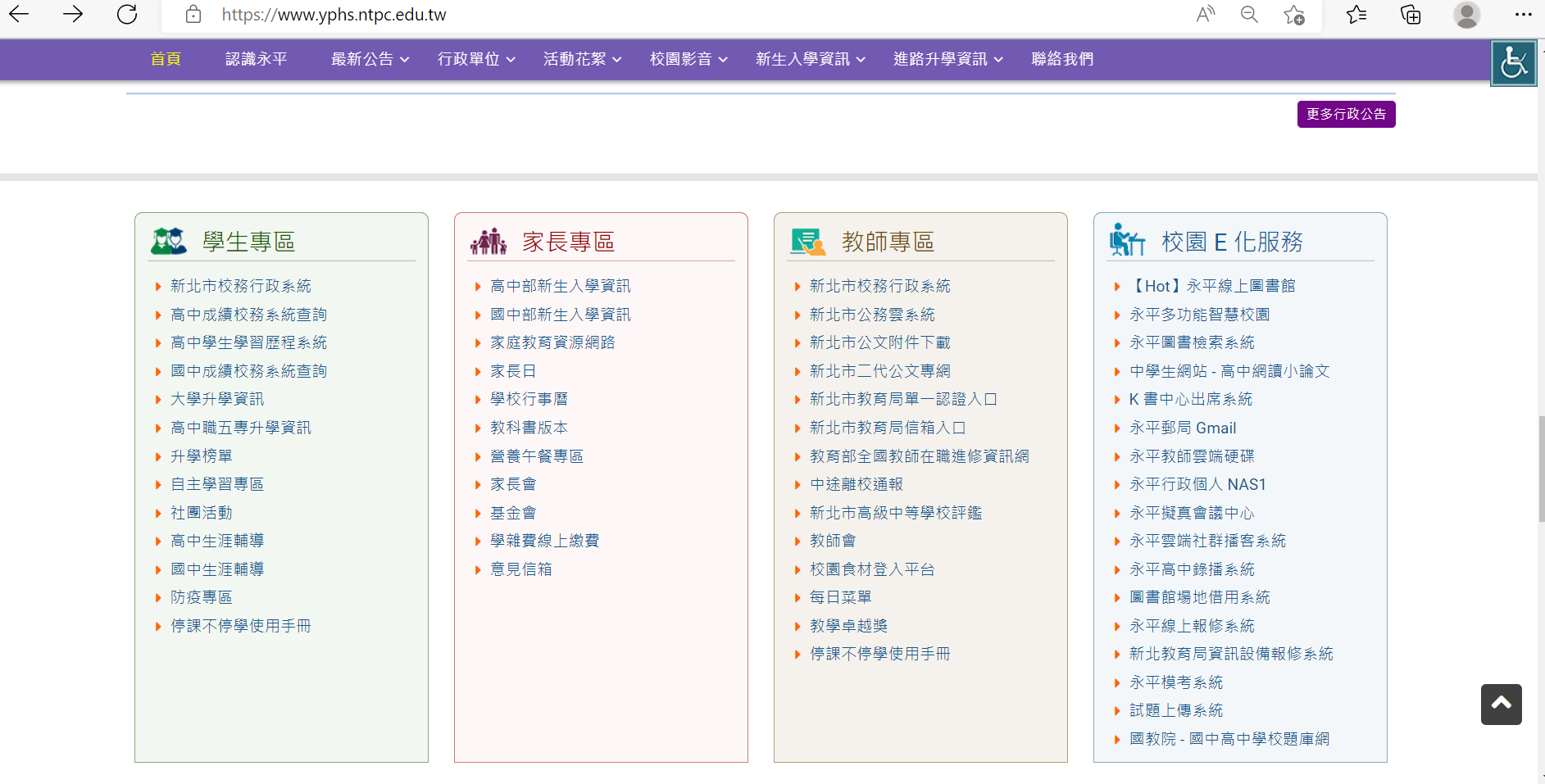Open the accessibility wheelchair icon

click(1513, 63)
